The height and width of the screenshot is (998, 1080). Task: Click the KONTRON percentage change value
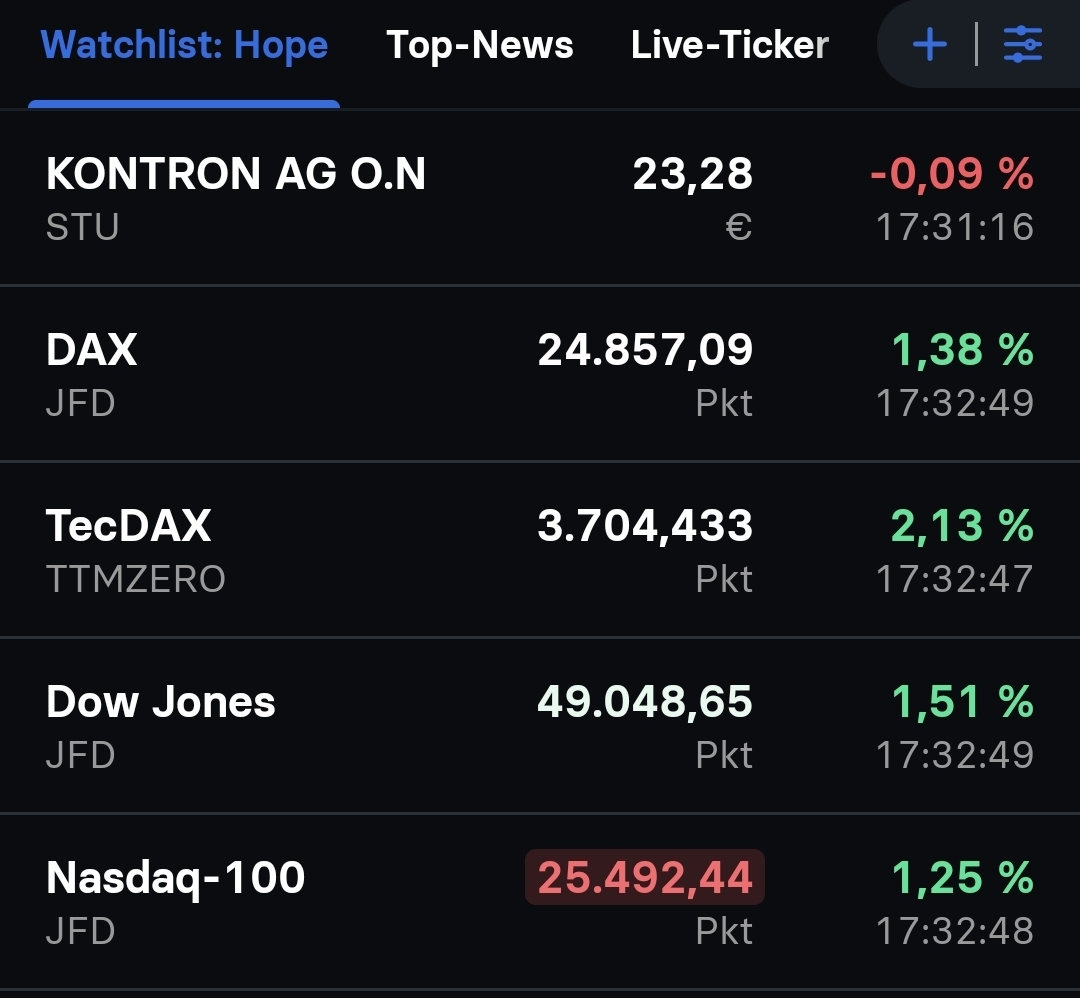(x=952, y=174)
